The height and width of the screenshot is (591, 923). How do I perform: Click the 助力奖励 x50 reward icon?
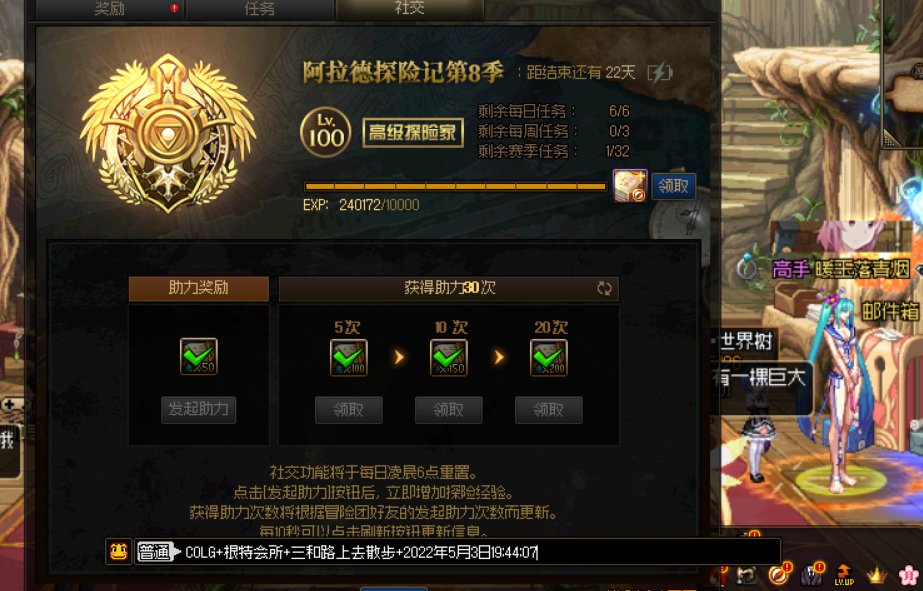tap(198, 356)
